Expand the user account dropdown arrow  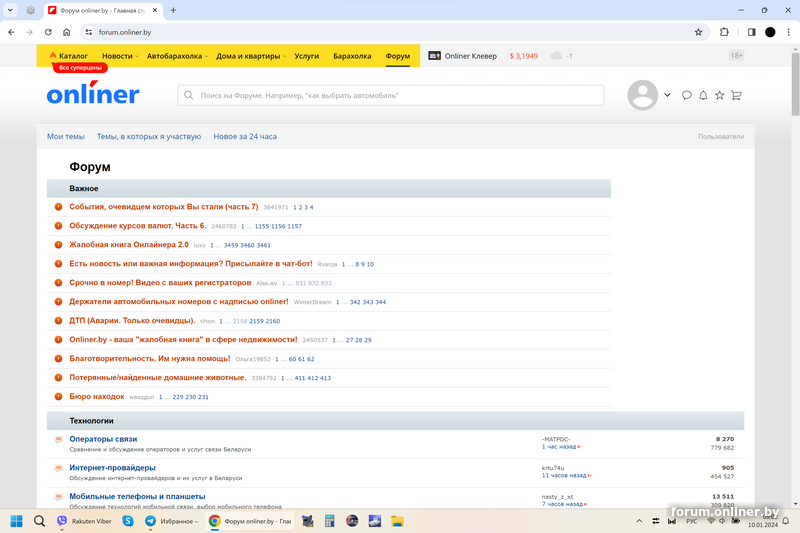[x=667, y=96]
